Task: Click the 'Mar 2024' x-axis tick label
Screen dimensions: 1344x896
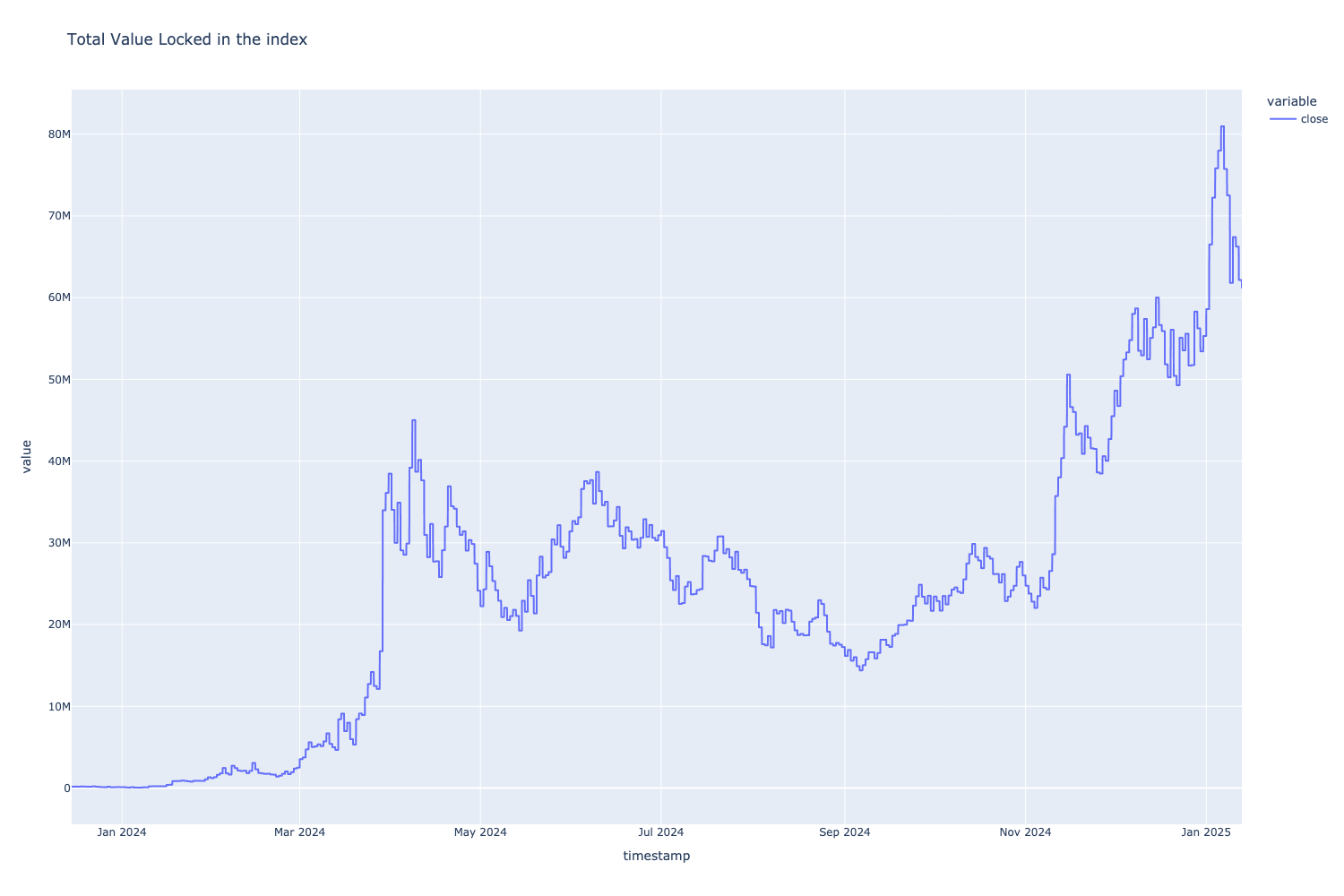Action: point(299,832)
